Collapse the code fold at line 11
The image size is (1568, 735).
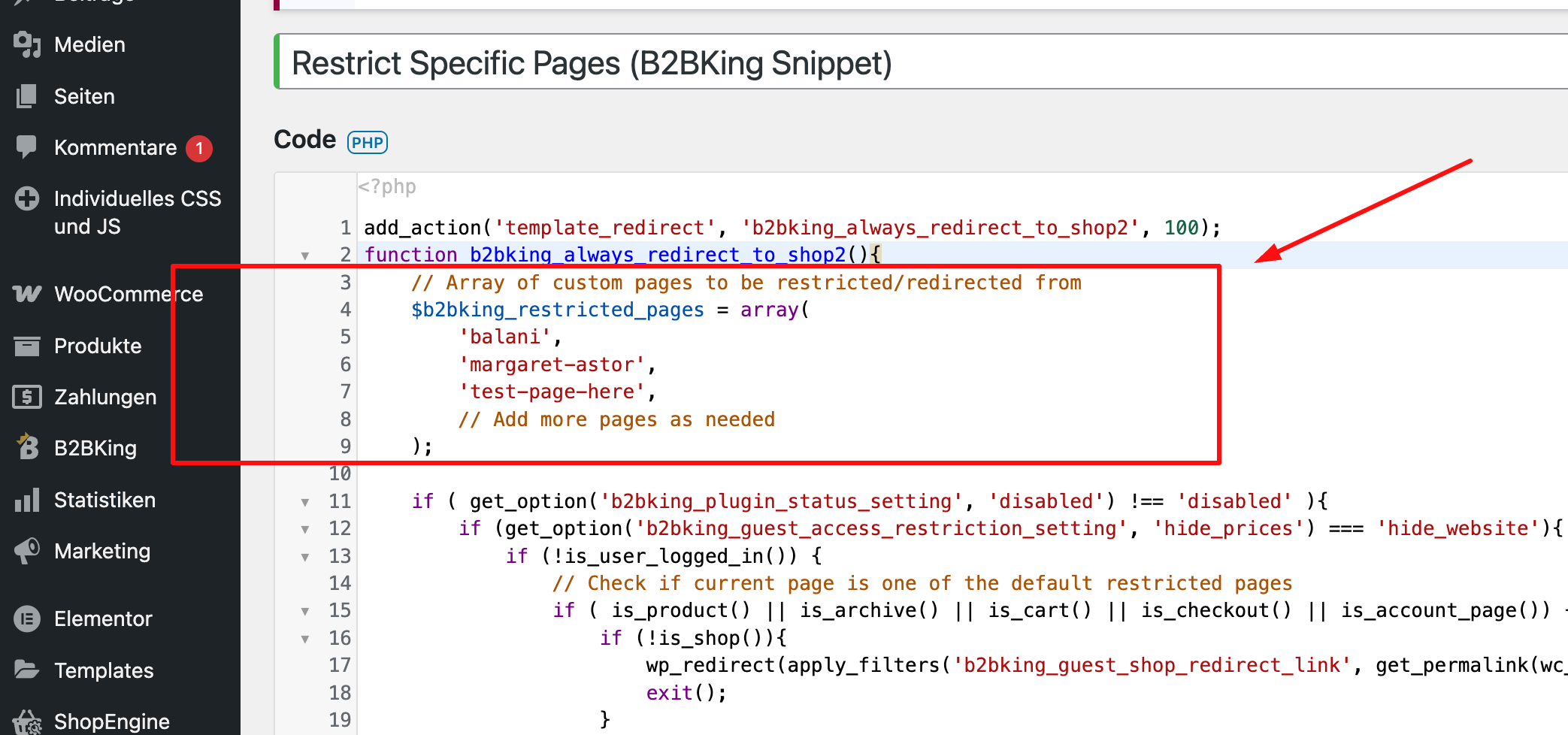[x=305, y=502]
